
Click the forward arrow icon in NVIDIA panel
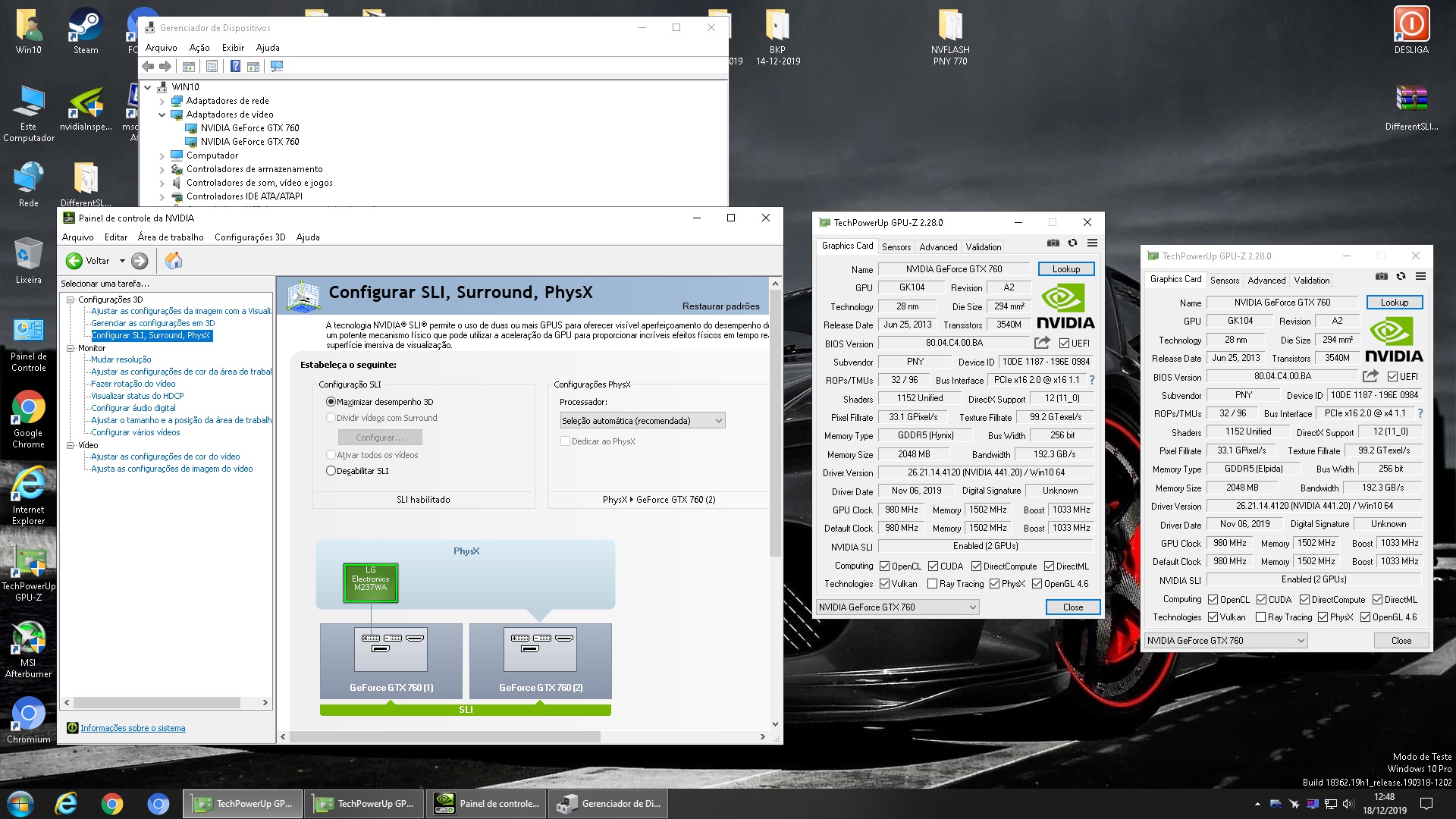pyautogui.click(x=140, y=261)
